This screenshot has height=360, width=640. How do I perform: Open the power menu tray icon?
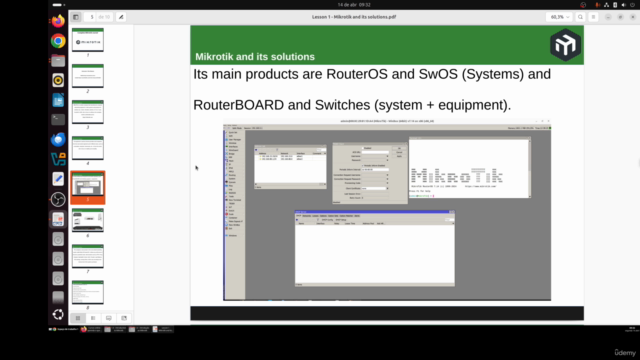click(632, 5)
